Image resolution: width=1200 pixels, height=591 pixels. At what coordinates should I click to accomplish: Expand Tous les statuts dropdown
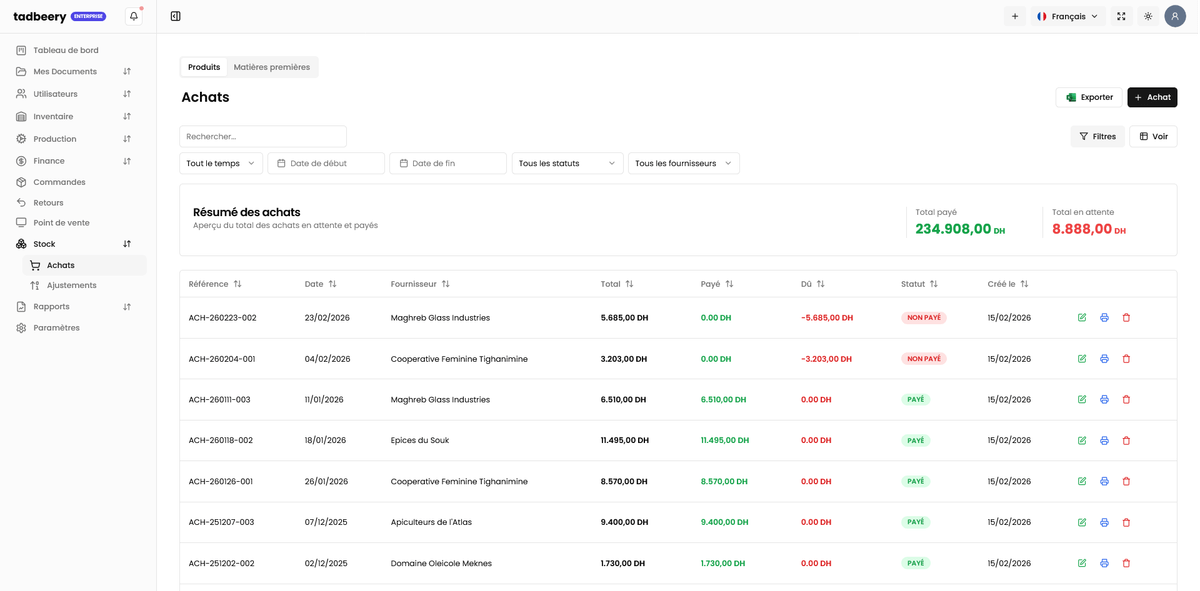567,163
